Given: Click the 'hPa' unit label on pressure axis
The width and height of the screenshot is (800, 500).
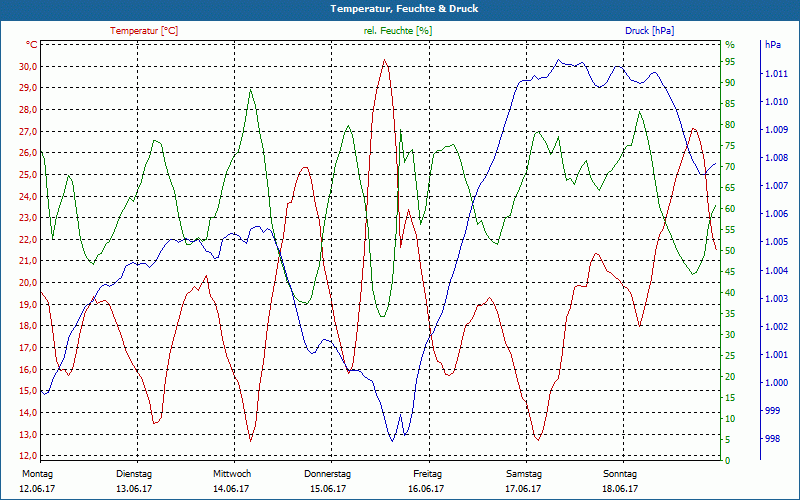Looking at the screenshot, I should coord(773,45).
